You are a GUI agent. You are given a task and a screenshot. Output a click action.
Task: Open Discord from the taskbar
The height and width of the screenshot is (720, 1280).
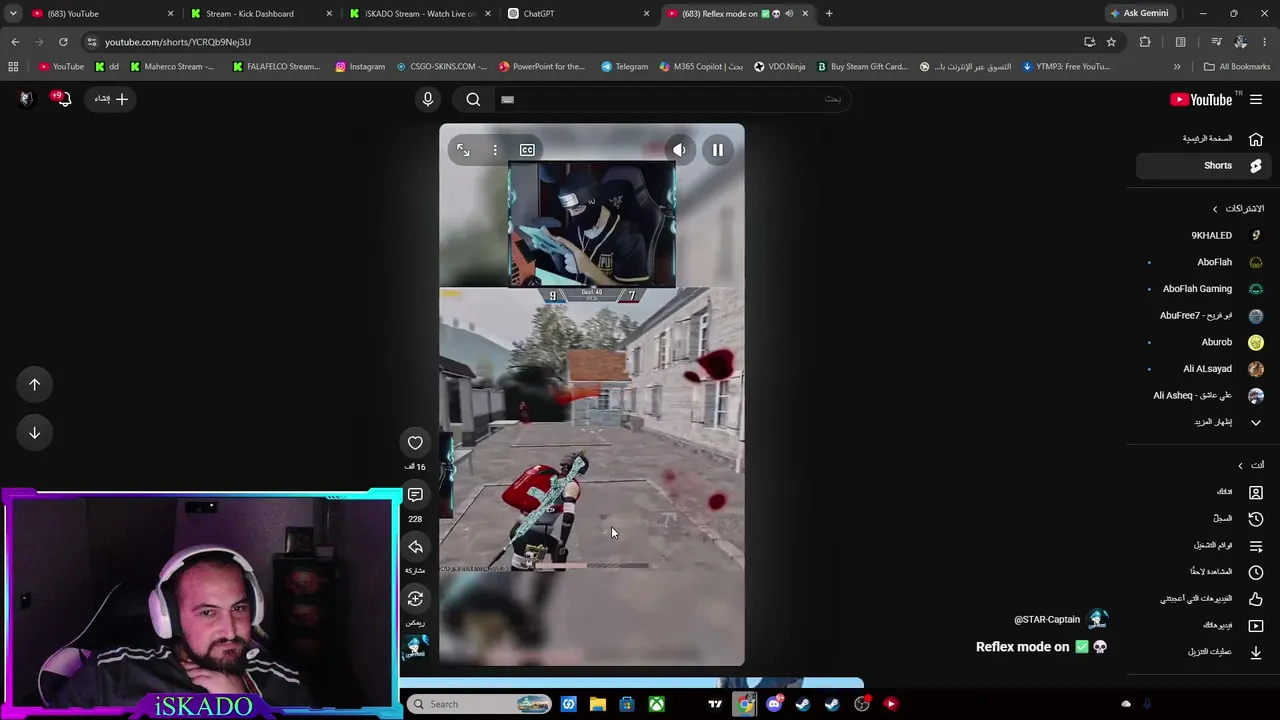coord(774,704)
